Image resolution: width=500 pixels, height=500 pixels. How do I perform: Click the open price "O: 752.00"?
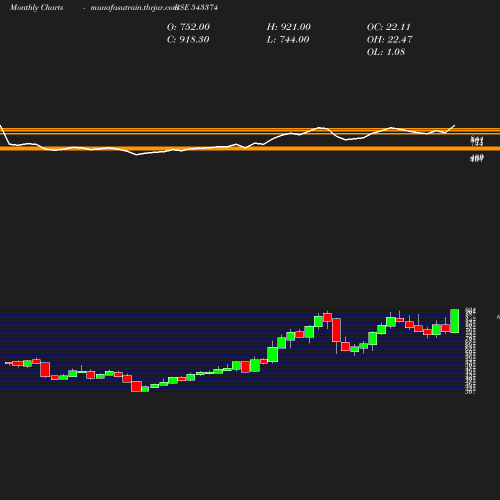[x=188, y=27]
